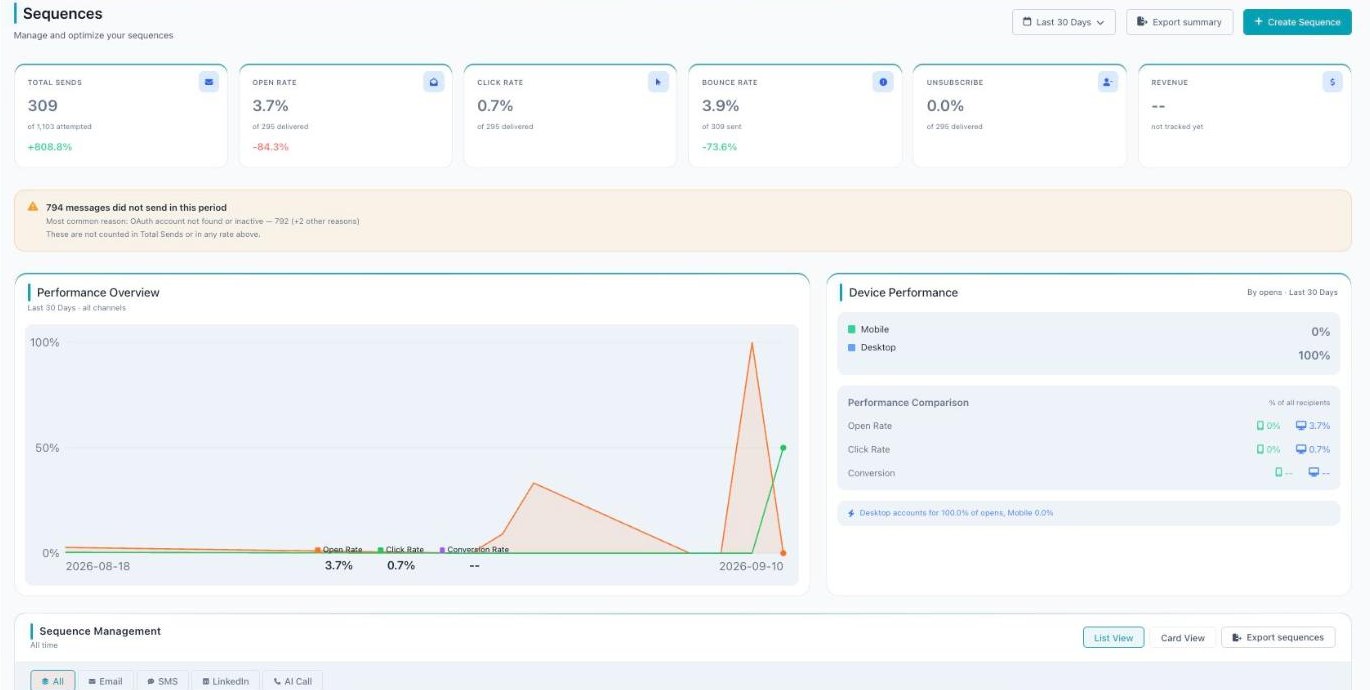The height and width of the screenshot is (690, 1370).
Task: Click the cursor icon on Click Rate card
Action: [x=658, y=82]
